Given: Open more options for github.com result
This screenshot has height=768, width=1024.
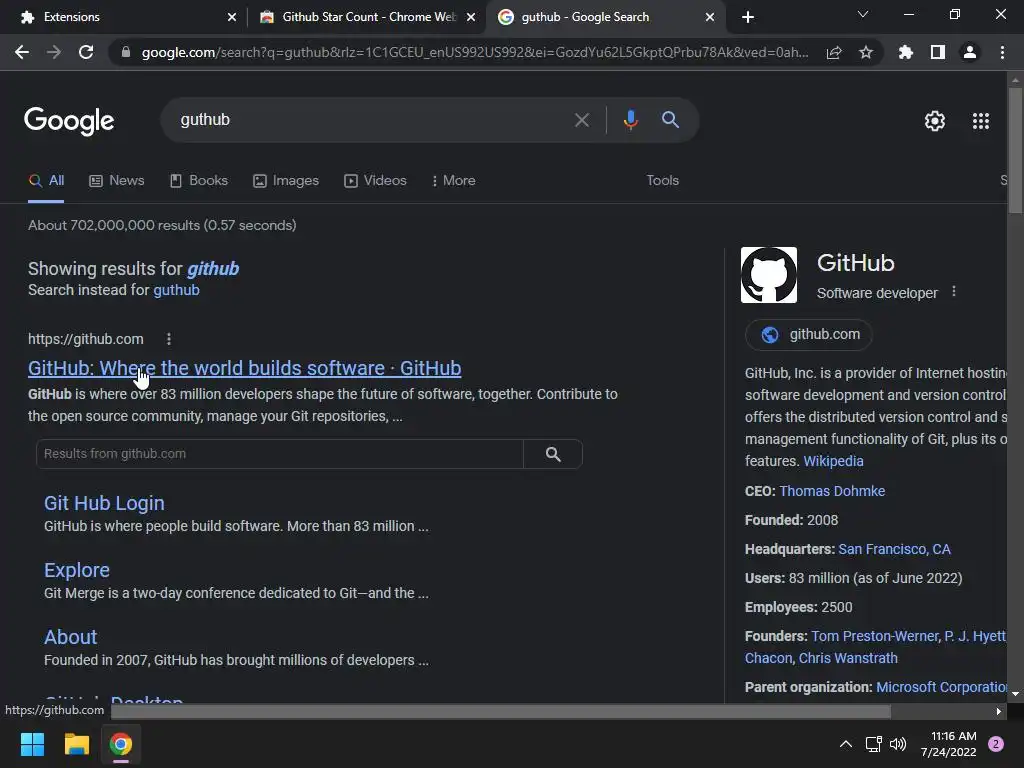Looking at the screenshot, I should (168, 339).
